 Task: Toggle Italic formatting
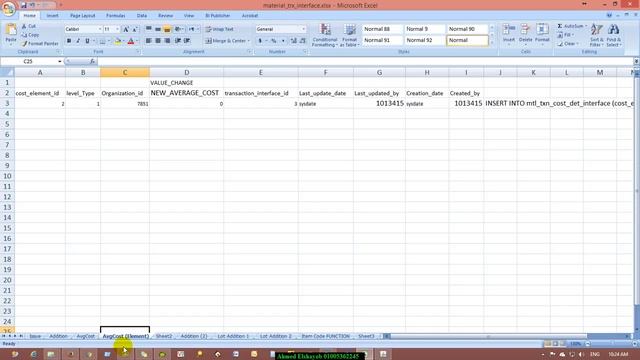78,41
